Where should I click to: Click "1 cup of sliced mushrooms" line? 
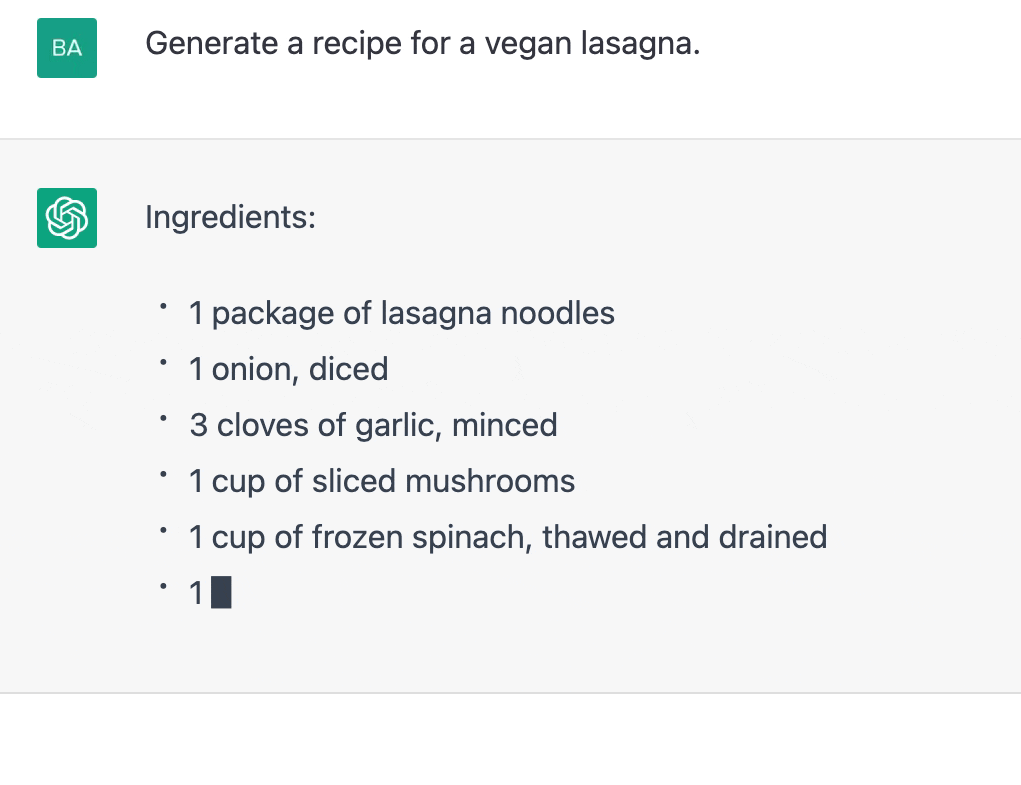(382, 482)
